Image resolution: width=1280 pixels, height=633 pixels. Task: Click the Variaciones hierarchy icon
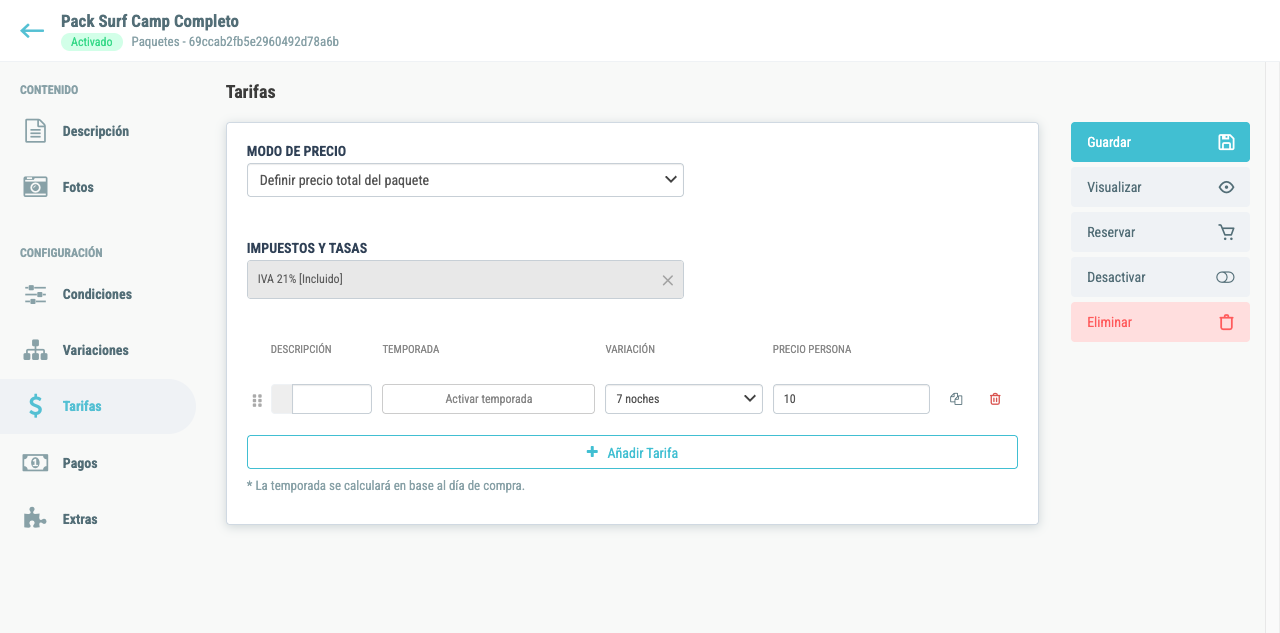point(36,350)
